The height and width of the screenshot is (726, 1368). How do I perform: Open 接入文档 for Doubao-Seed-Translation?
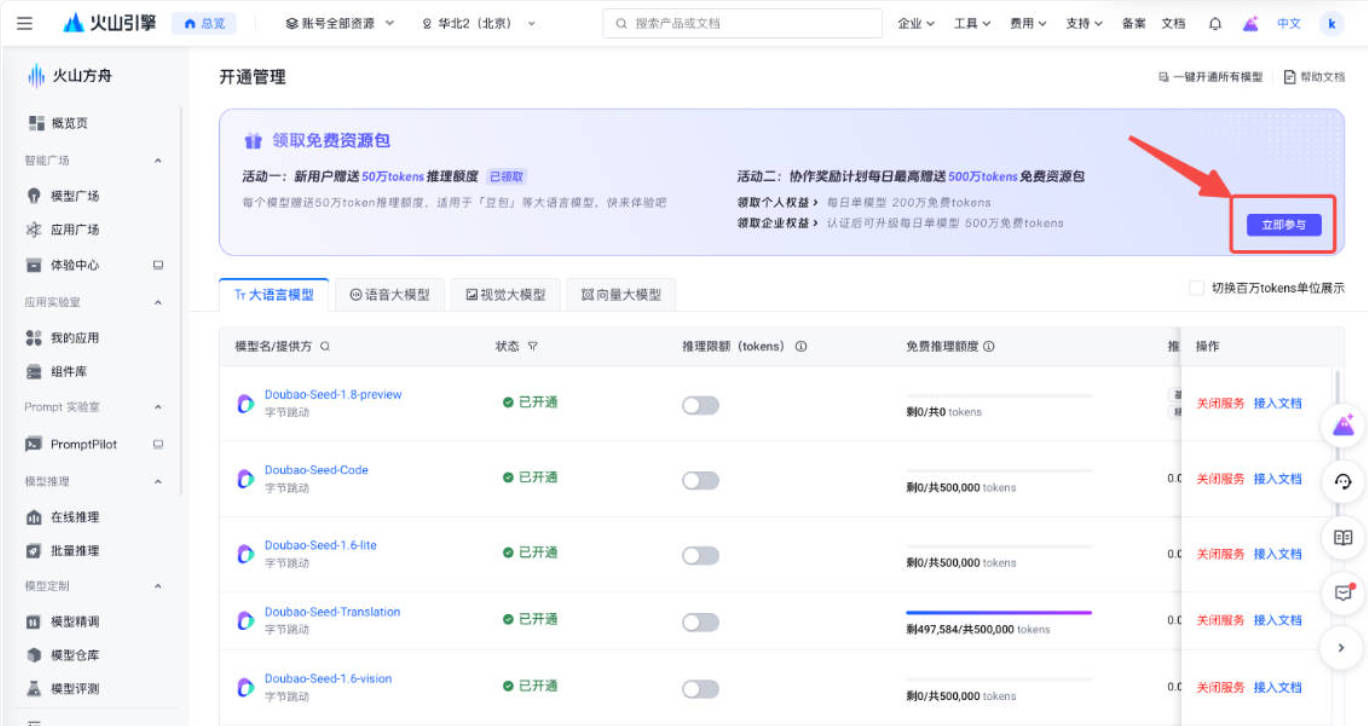pos(1278,620)
